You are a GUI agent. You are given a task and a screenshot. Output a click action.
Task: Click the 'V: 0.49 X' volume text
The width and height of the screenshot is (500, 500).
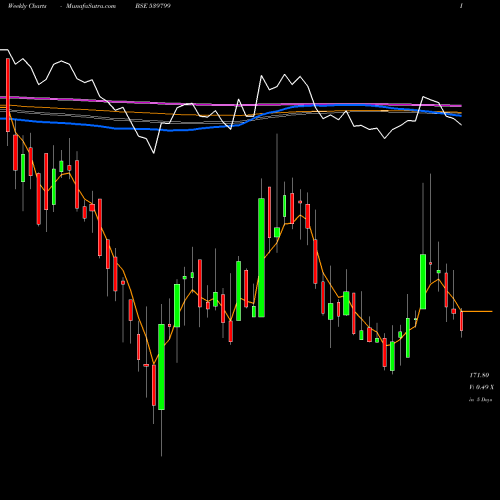click(482, 387)
